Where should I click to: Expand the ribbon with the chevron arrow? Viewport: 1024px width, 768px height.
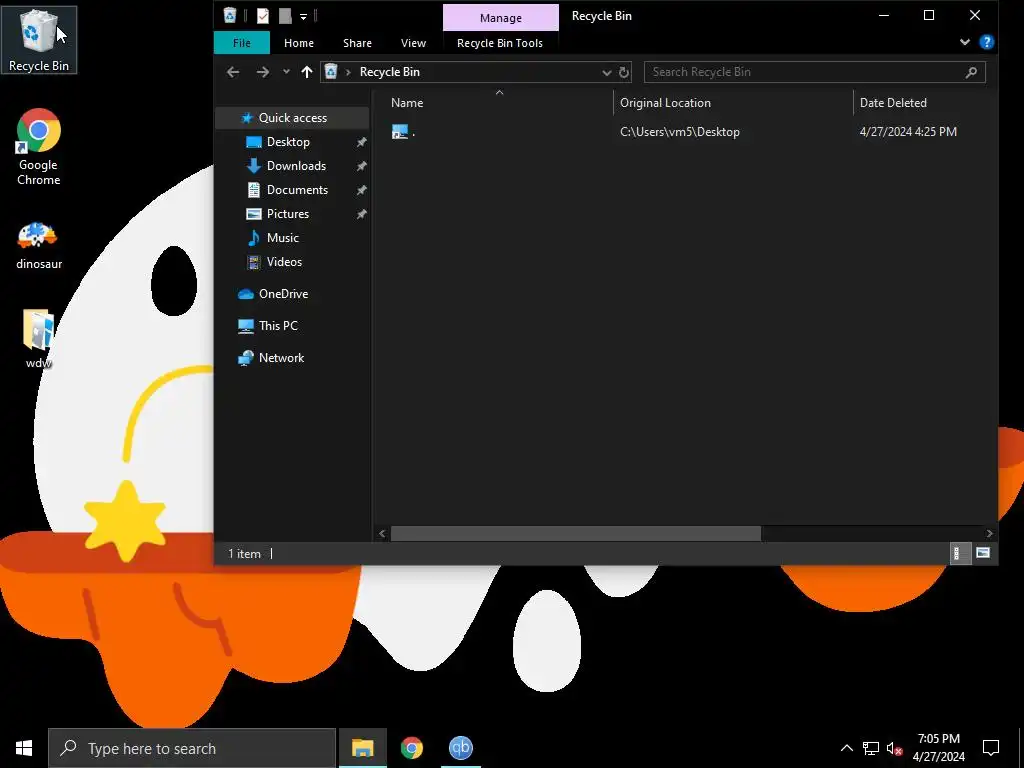click(965, 42)
